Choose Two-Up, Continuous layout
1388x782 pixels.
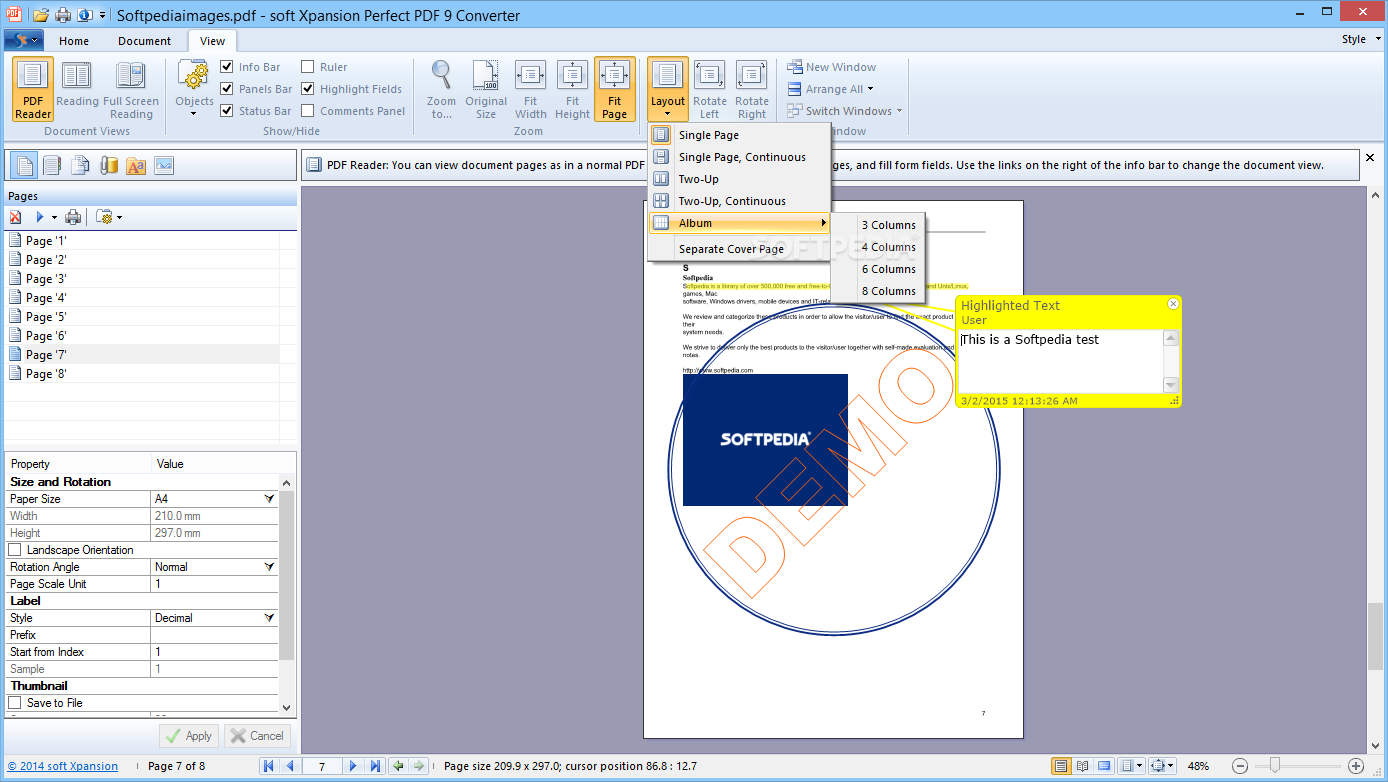pyautogui.click(x=739, y=201)
